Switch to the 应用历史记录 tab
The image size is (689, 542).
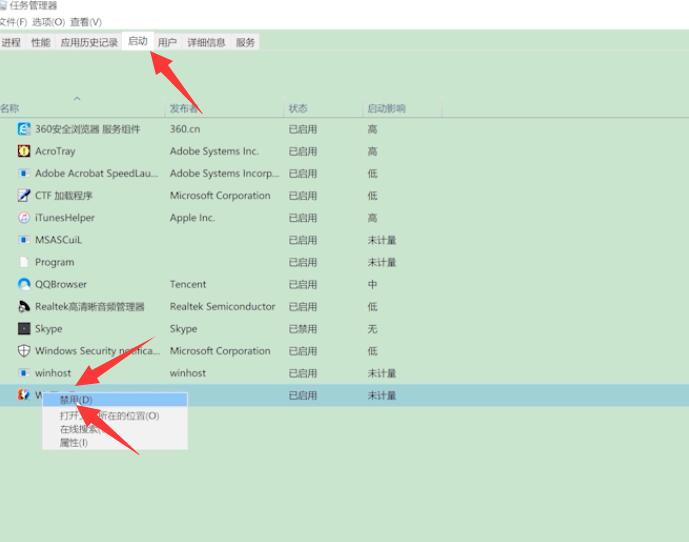89,42
